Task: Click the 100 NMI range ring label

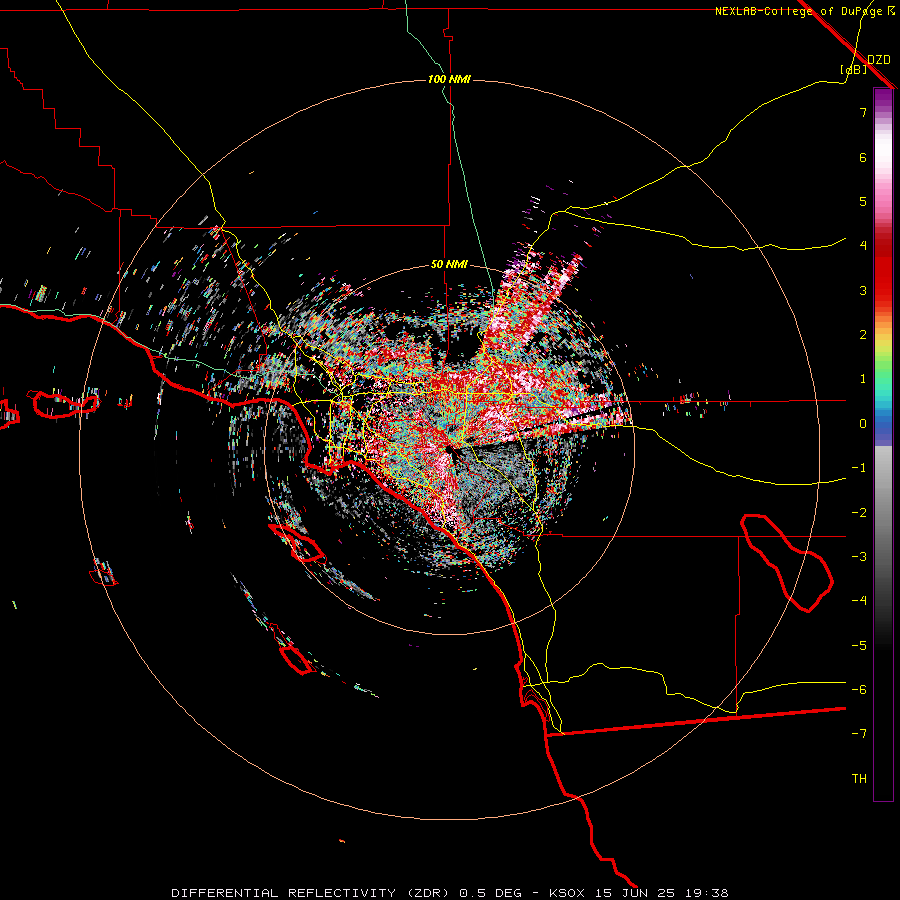Action: click(449, 79)
